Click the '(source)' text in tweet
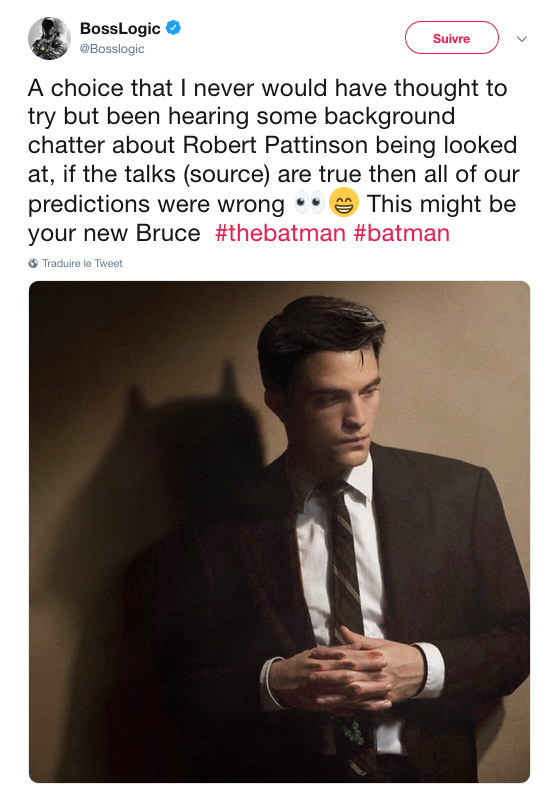The width and height of the screenshot is (553, 791). pos(227,175)
